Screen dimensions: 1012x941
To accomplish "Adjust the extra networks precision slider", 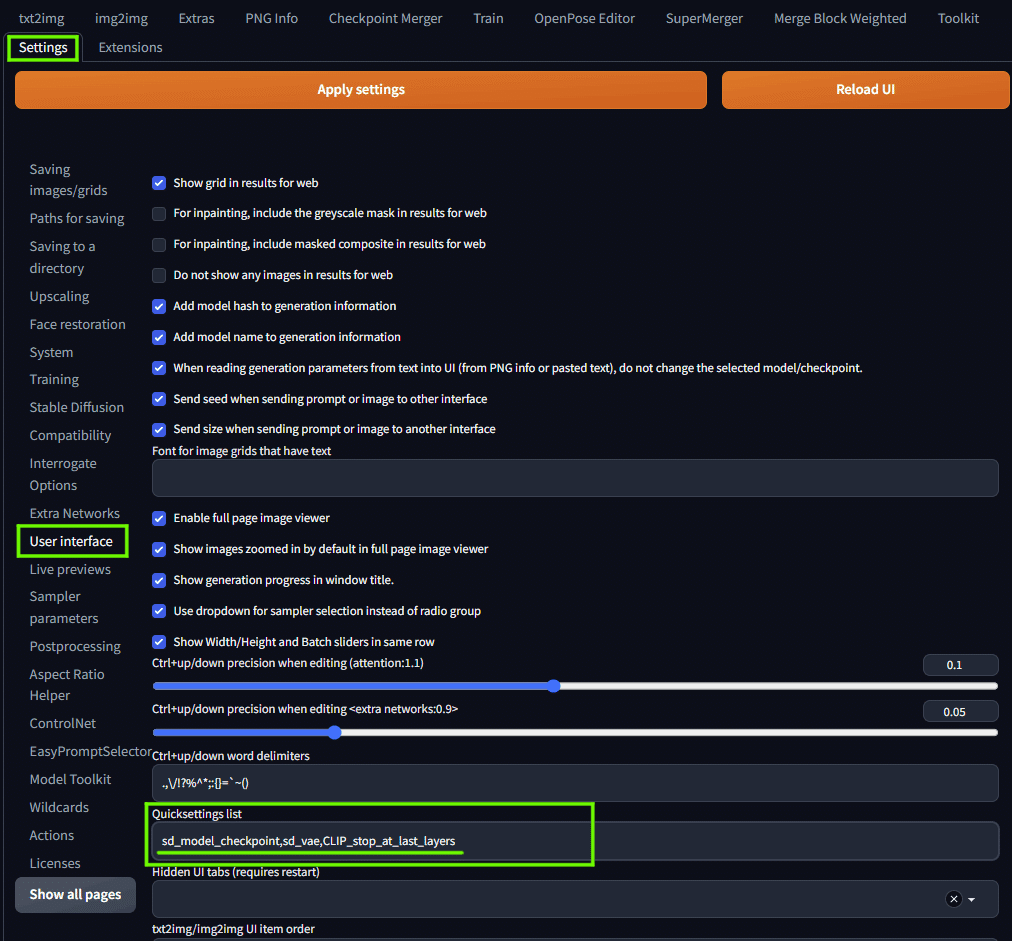I will pyautogui.click(x=575, y=733).
